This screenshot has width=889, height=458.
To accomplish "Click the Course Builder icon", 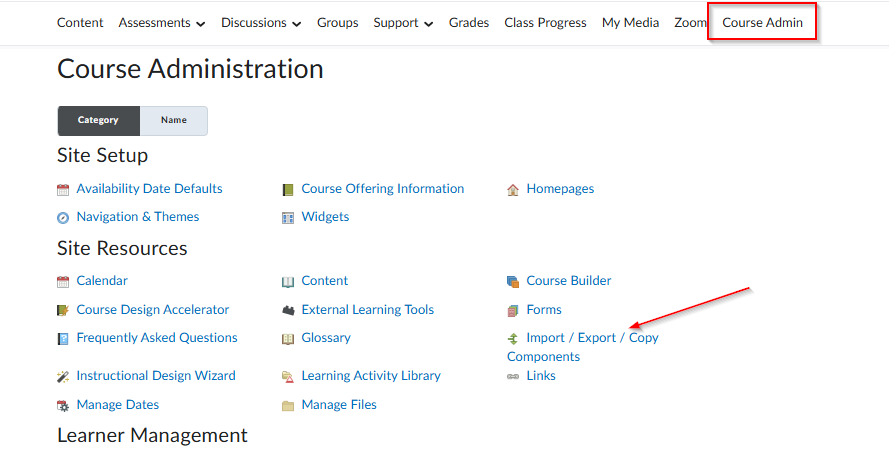I will (x=513, y=282).
